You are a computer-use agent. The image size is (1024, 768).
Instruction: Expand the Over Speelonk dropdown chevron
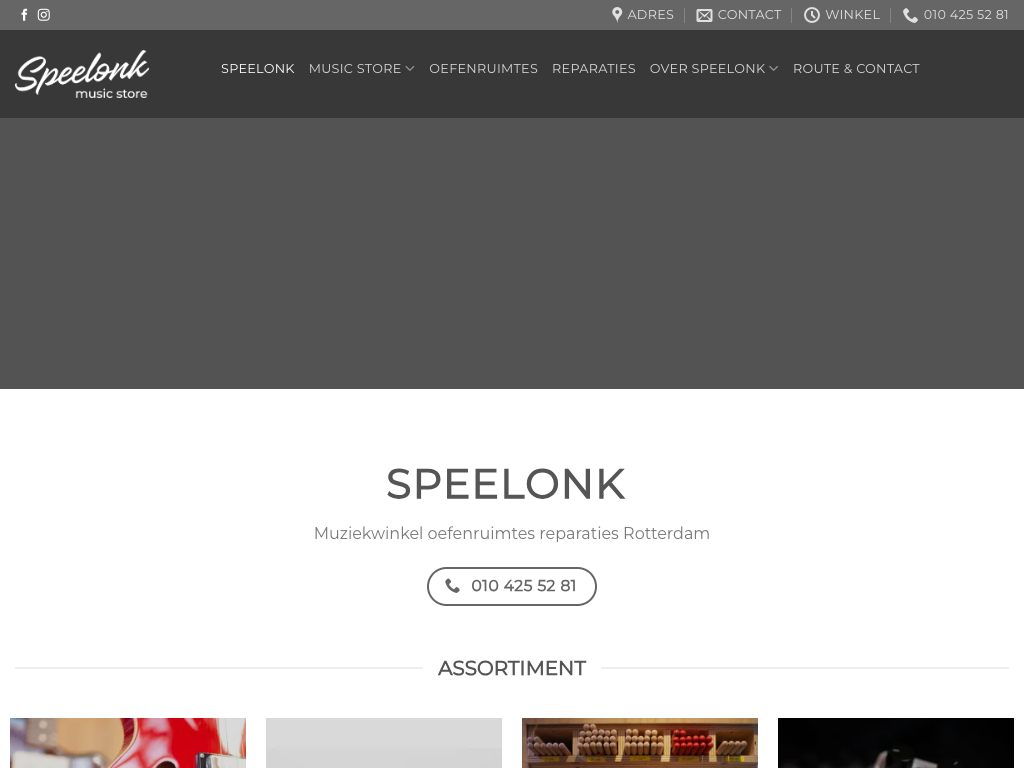(x=774, y=69)
